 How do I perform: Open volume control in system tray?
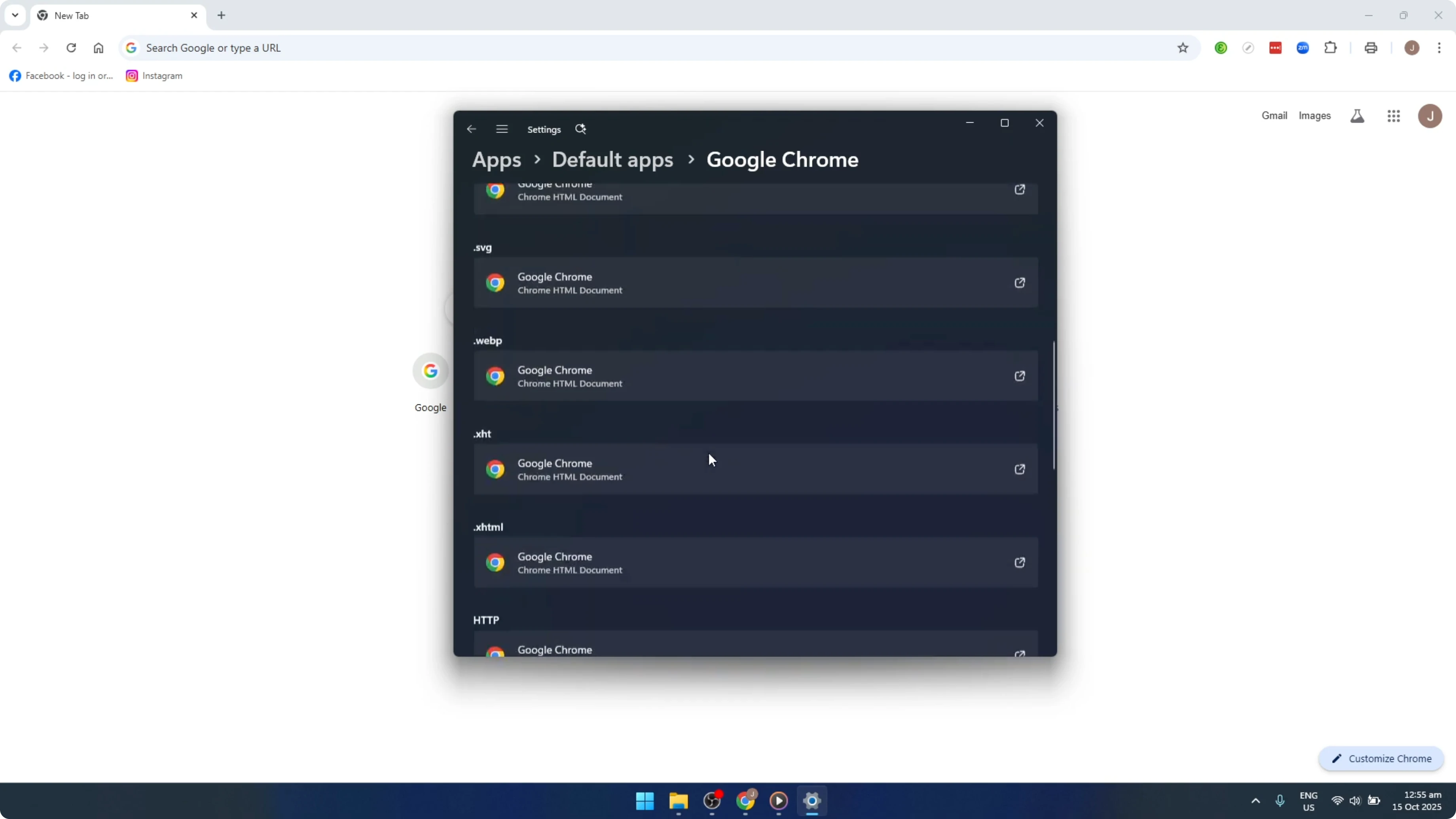(1355, 801)
